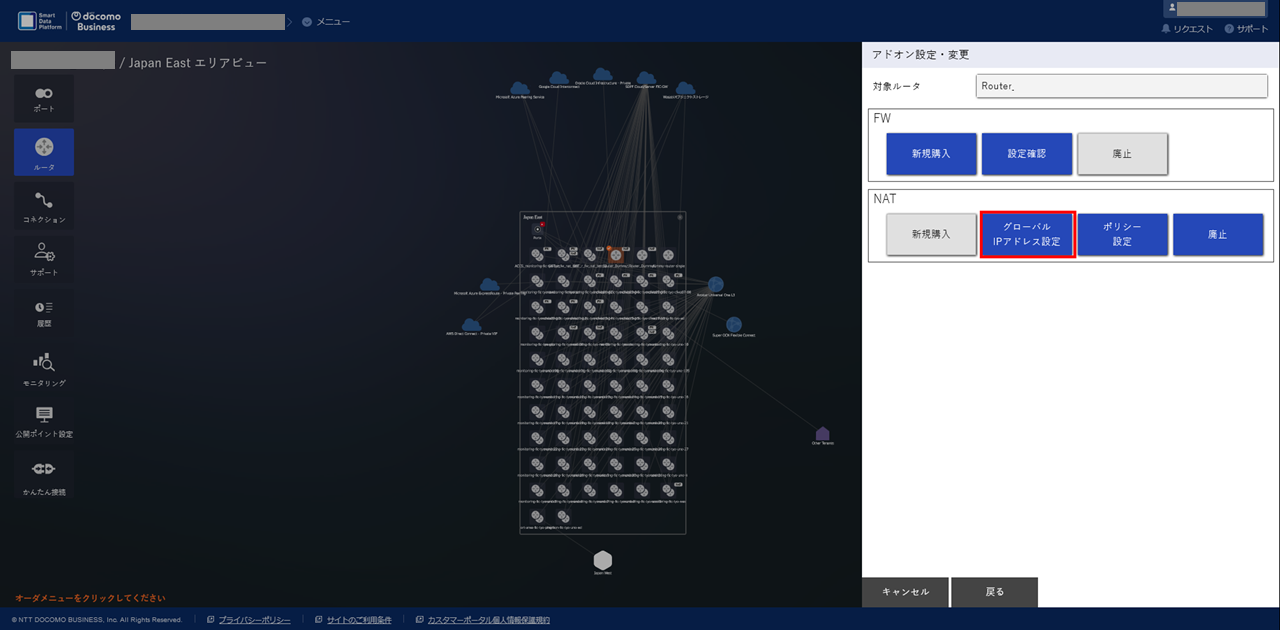Select the highlighted orange router in Japan East
Screen dimensions: 1280x630
pyautogui.click(x=616, y=255)
